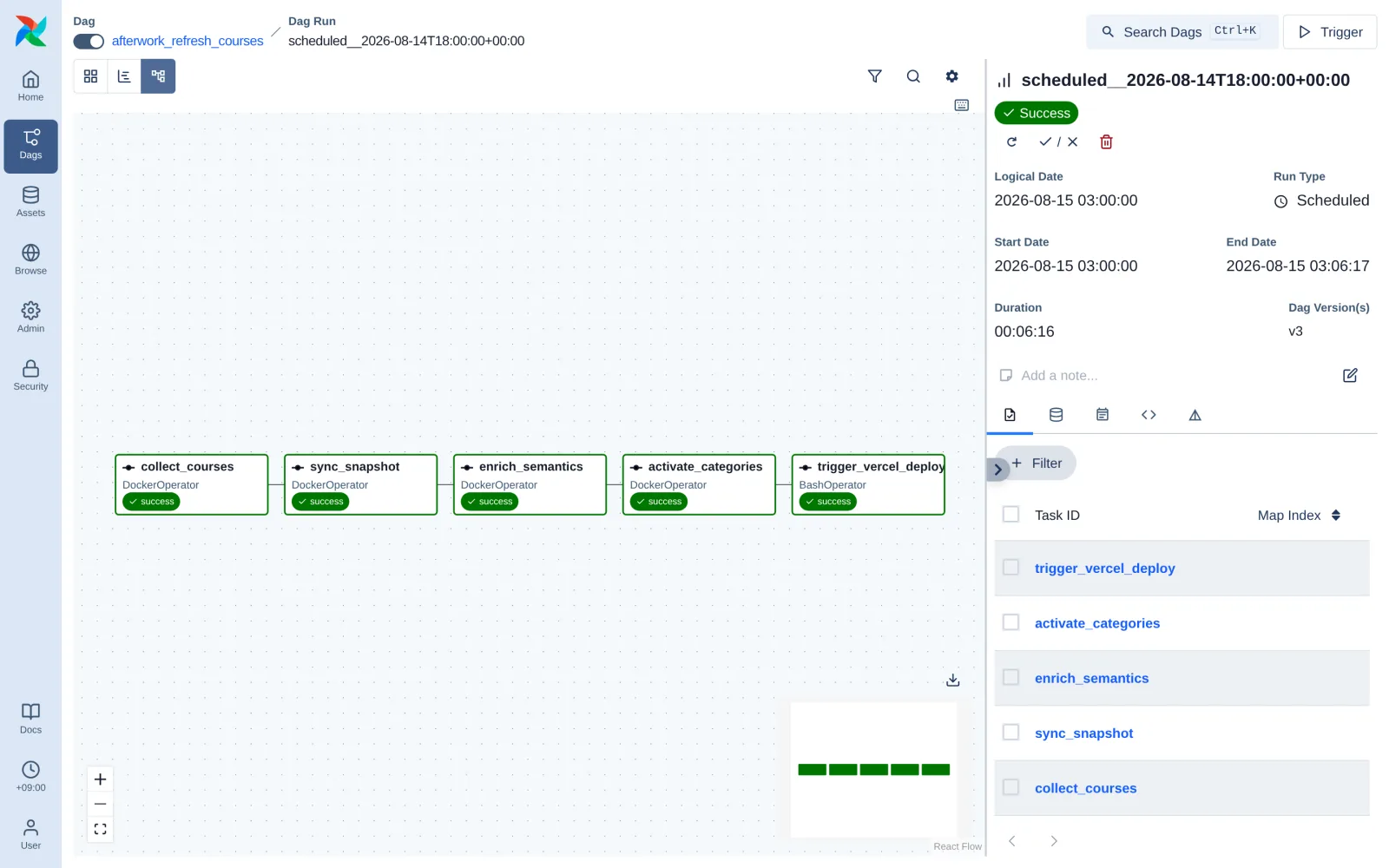This screenshot has width=1389, height=868.
Task: Open the Admin sidebar menu
Action: pos(30,318)
